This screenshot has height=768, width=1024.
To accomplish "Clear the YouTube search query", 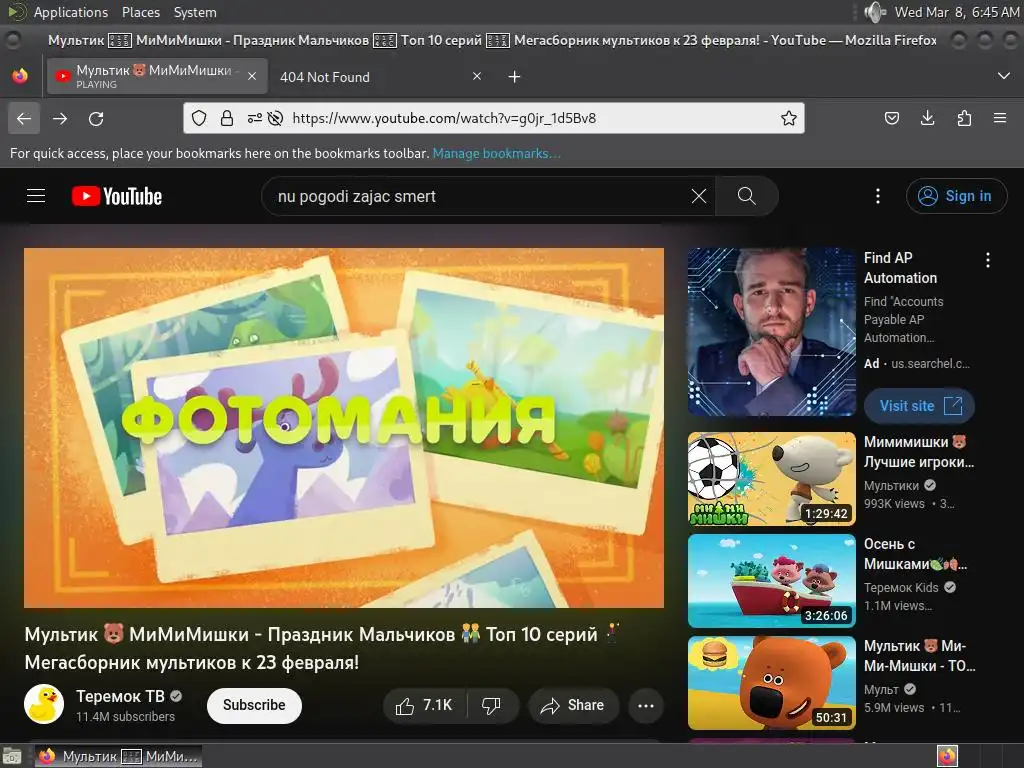I will point(699,196).
